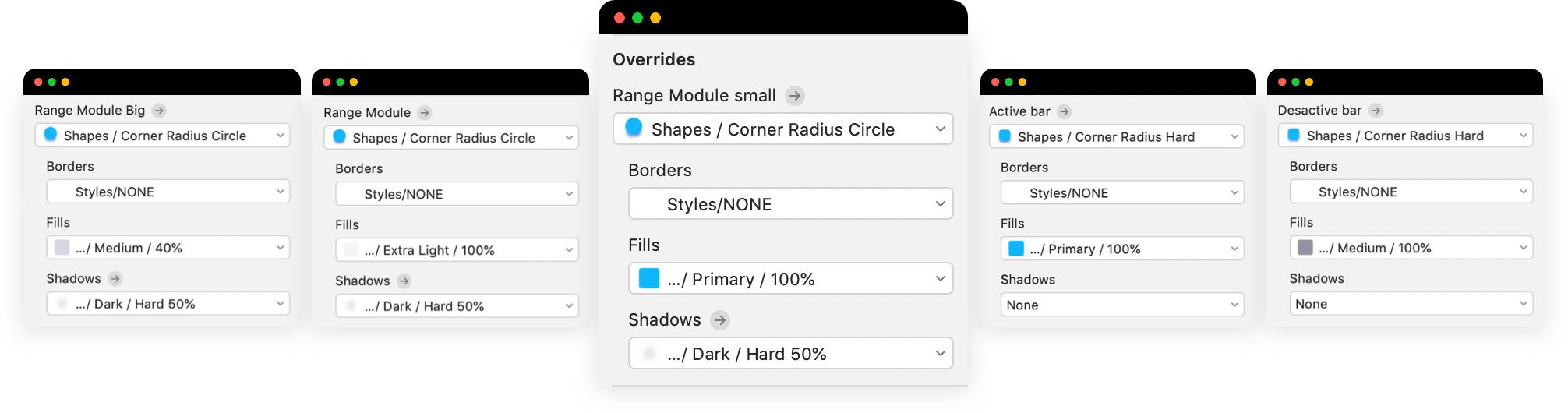Click Shadows arrow icon in Range Module panel
The width and height of the screenshot is (1568, 413).
point(404,281)
